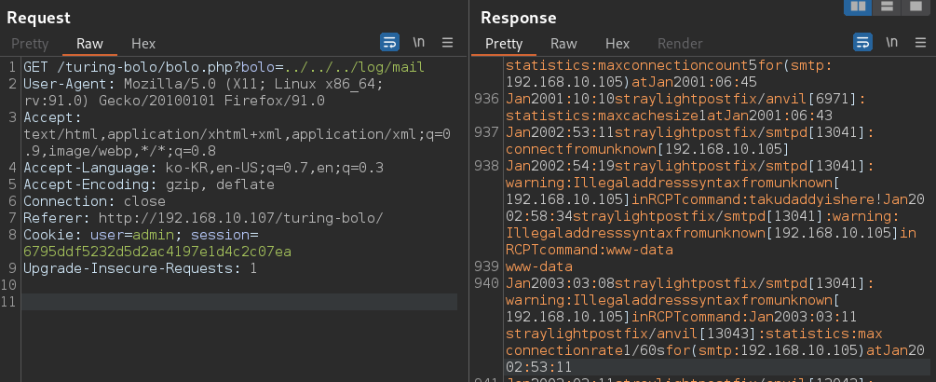This screenshot has height=382, width=936.
Task: Toggle word wrap icon in Request panel
Action: (x=390, y=42)
